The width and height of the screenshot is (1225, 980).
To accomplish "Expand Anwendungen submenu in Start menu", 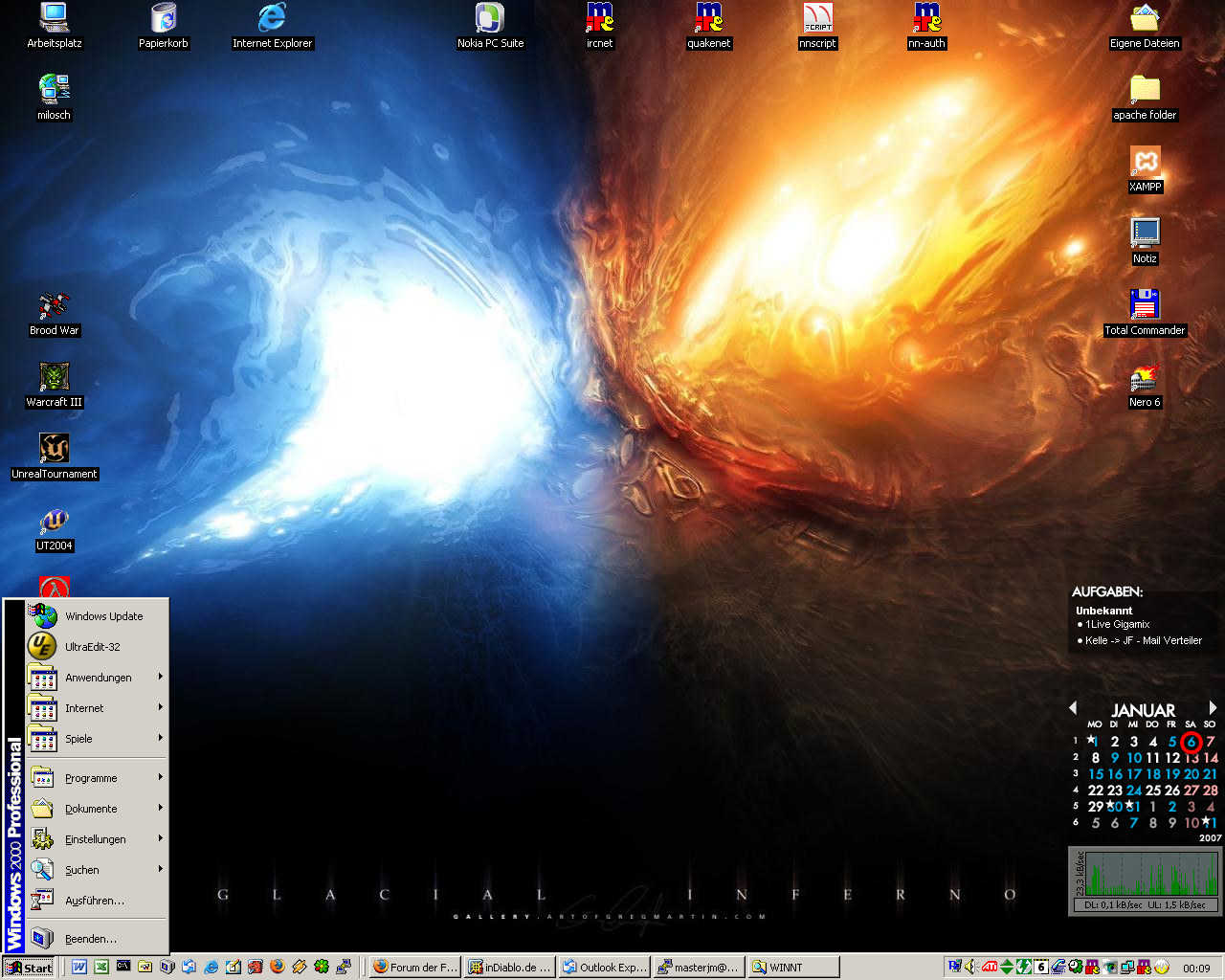I will pos(97,678).
